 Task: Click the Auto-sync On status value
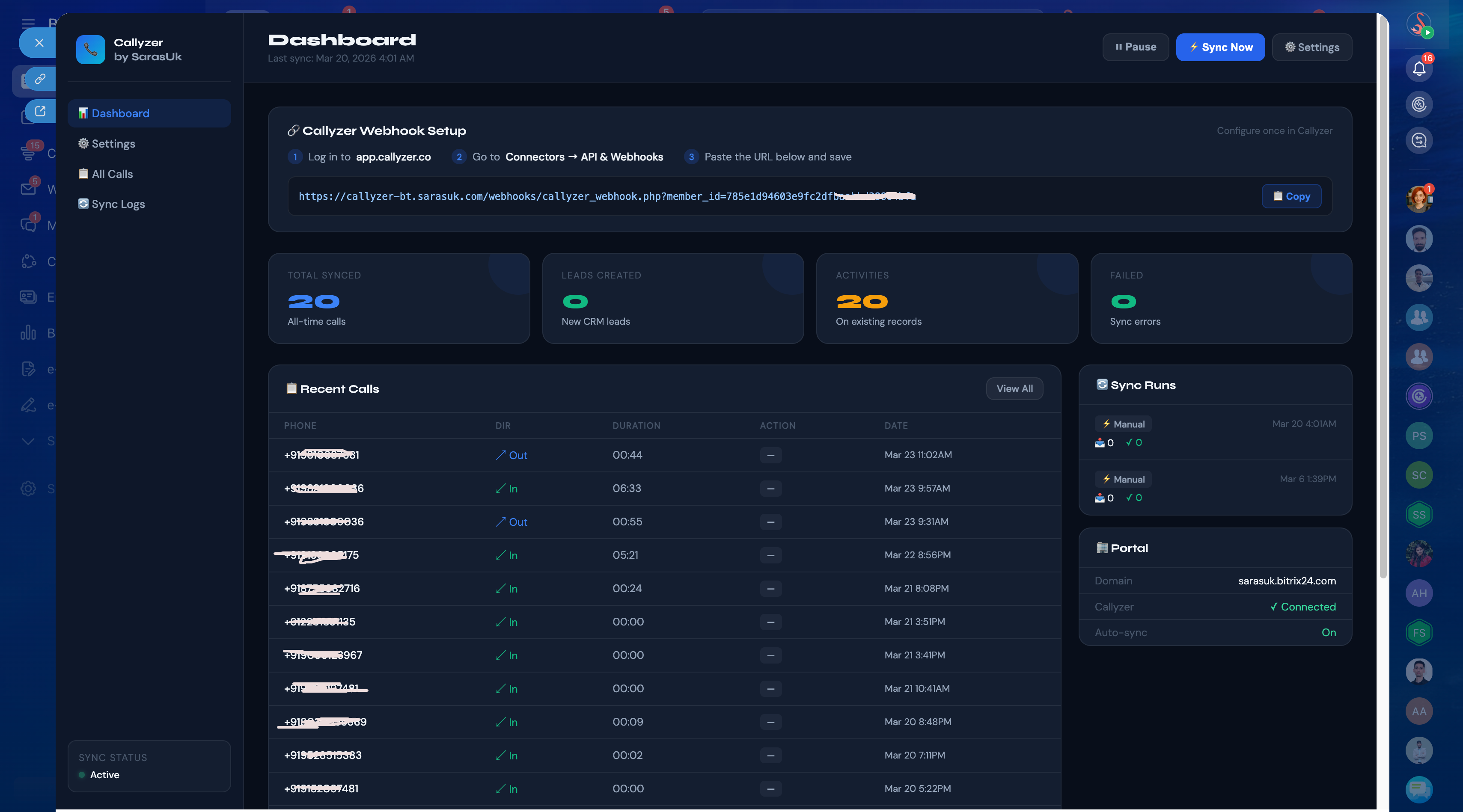[1329, 633]
